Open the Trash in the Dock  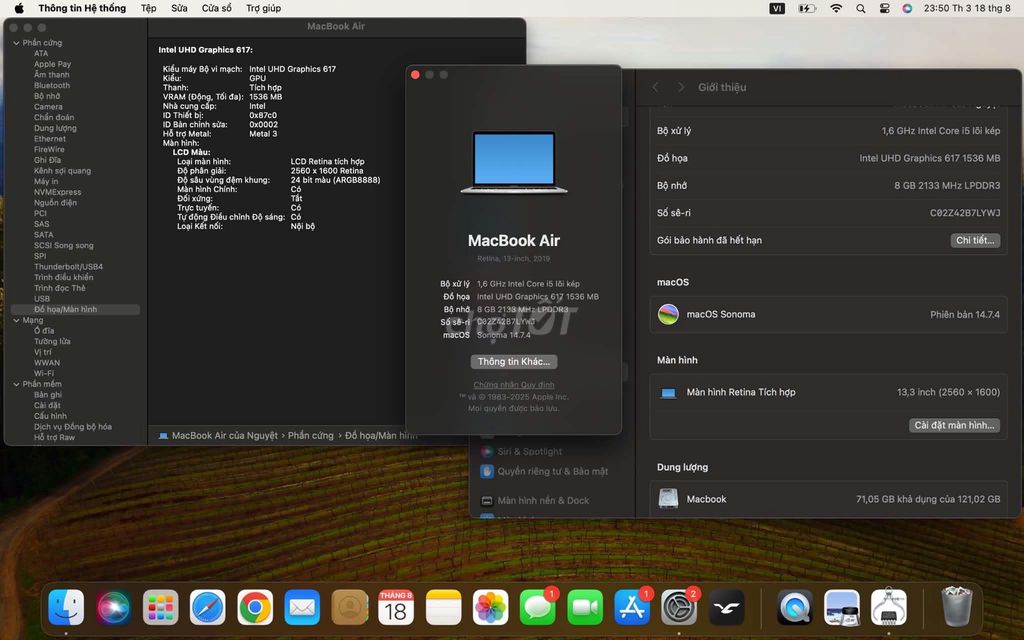click(957, 607)
